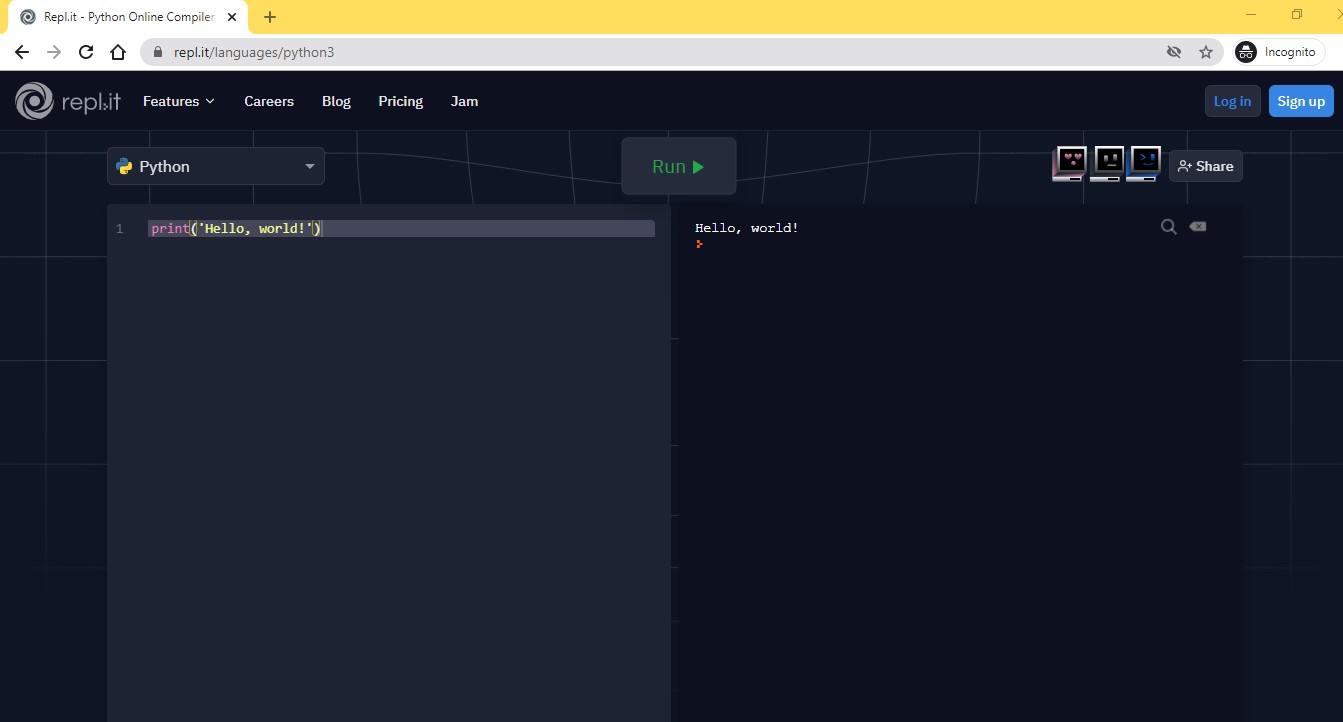Click the blue winking computer avatar

(1143, 164)
